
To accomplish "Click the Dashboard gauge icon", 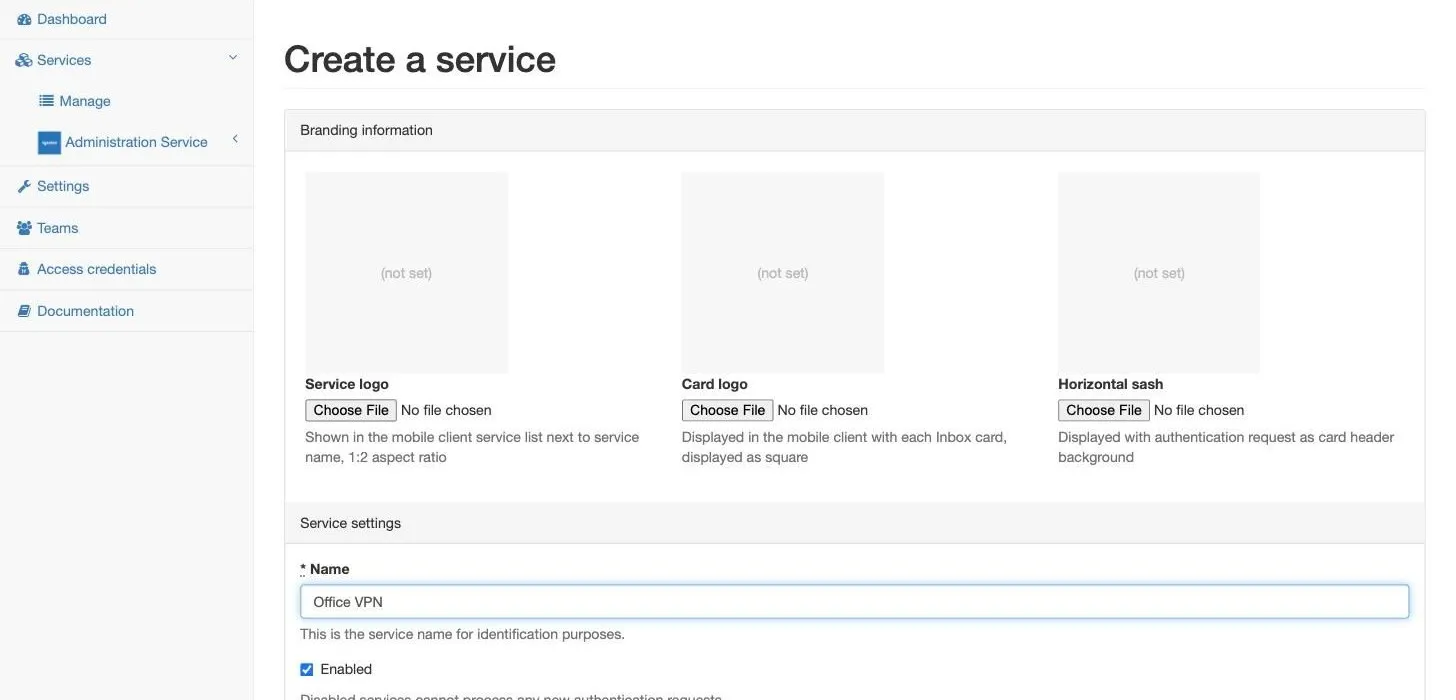I will (x=24, y=19).
